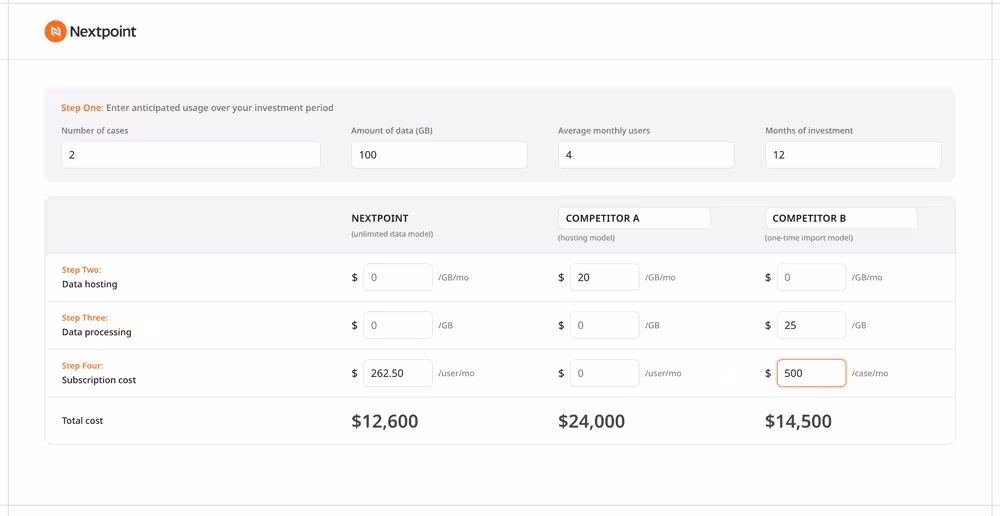Click the '(hosting model)' caption
This screenshot has height=516, width=1000.
click(585, 238)
